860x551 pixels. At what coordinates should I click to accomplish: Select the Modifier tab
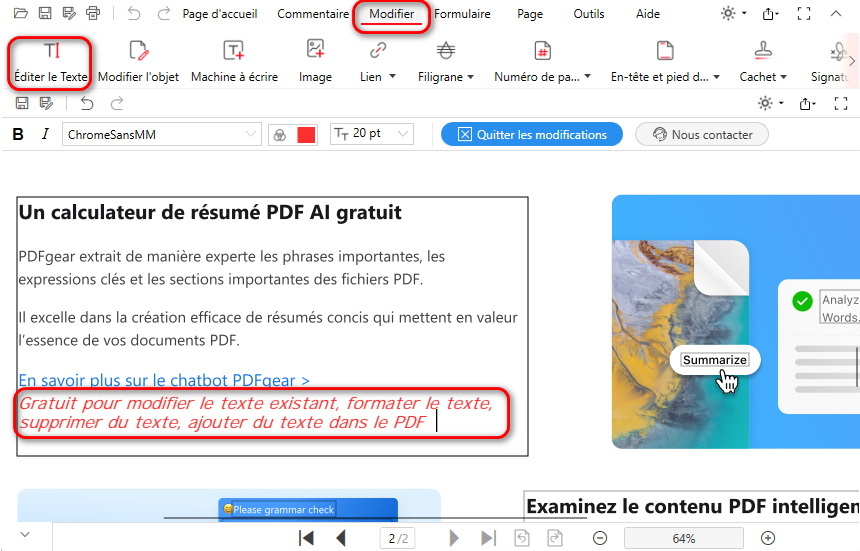[x=391, y=14]
